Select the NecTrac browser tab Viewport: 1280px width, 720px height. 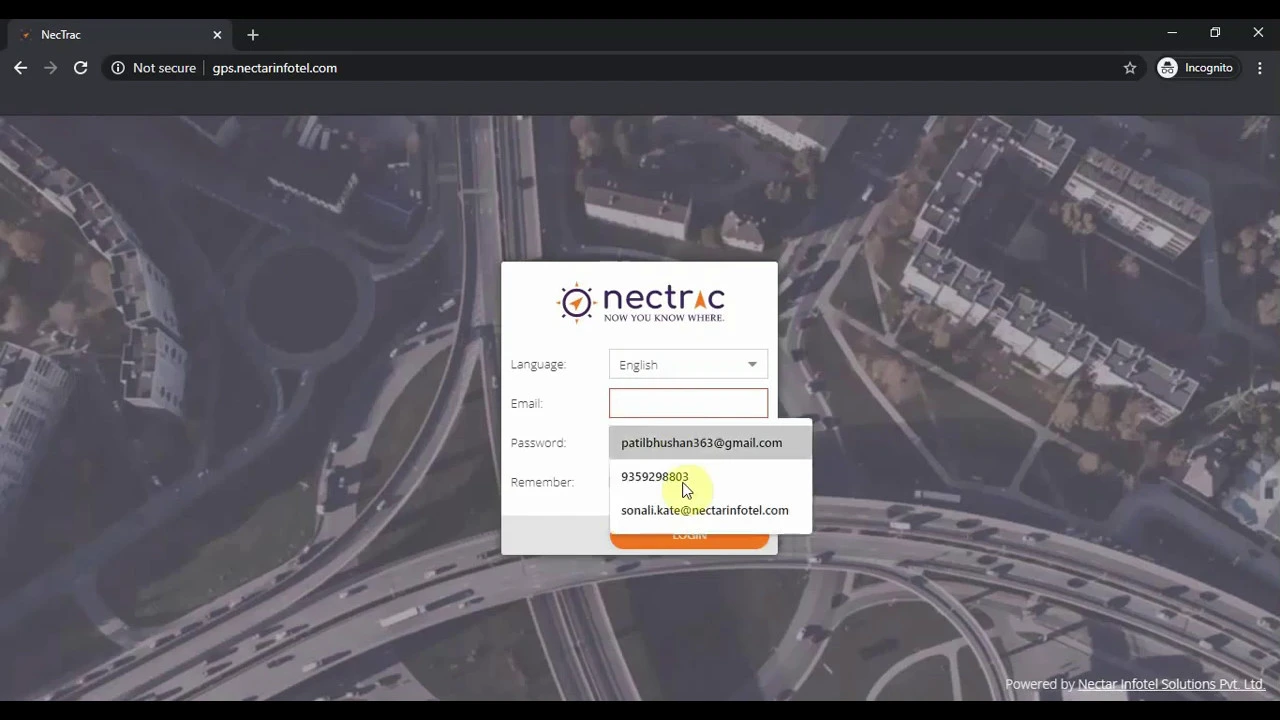pos(120,35)
